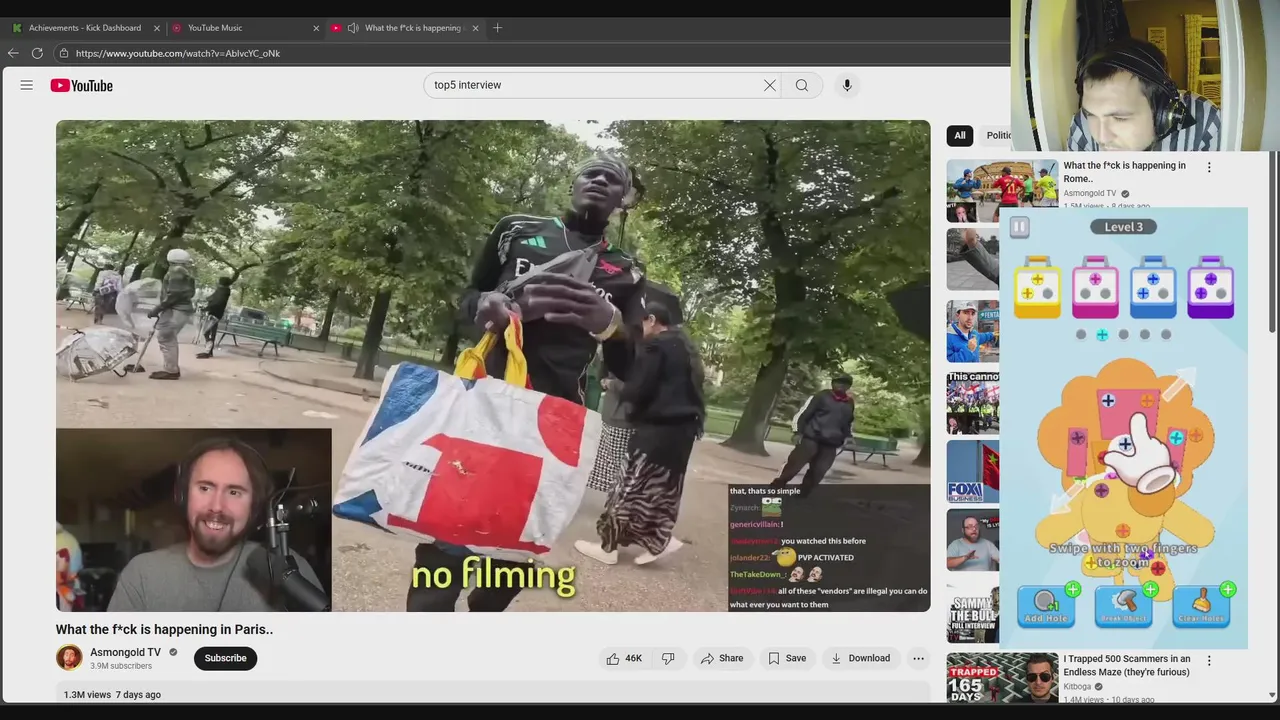Click the magnifier search button
This screenshot has width=1280, height=720.
point(802,85)
